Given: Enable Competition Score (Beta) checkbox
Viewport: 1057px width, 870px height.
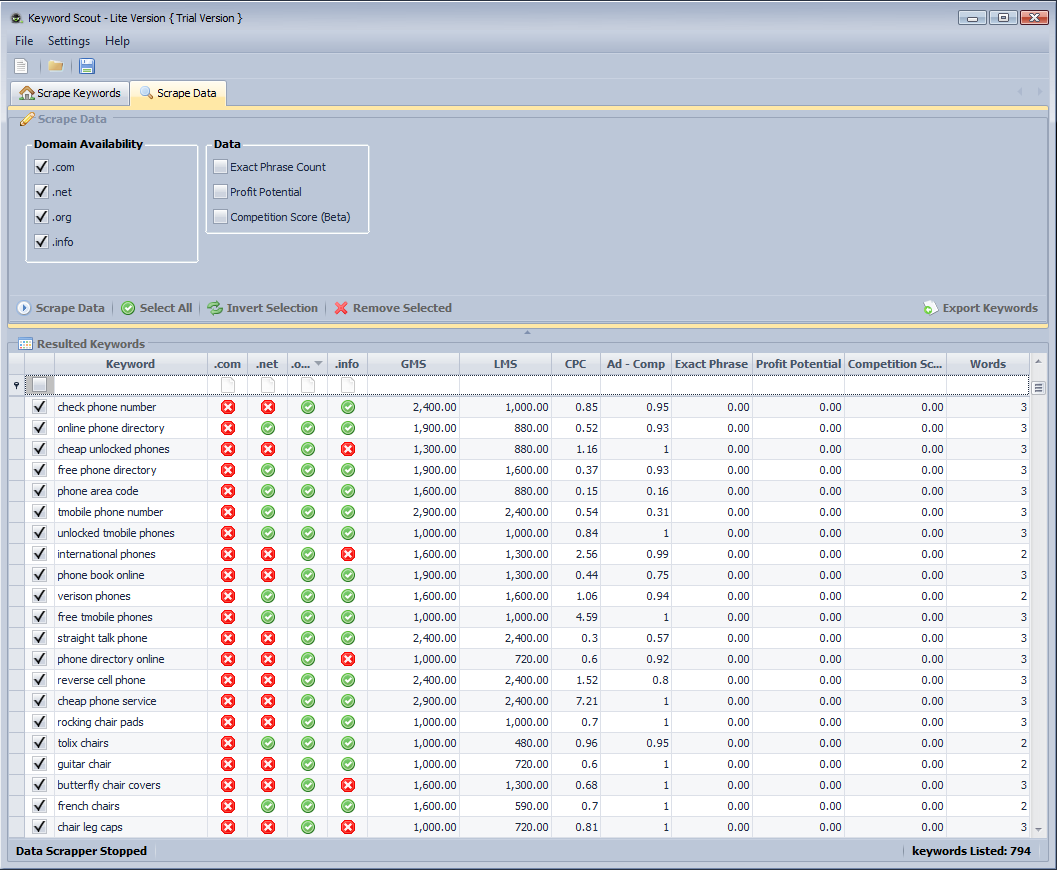Looking at the screenshot, I should (x=220, y=217).
